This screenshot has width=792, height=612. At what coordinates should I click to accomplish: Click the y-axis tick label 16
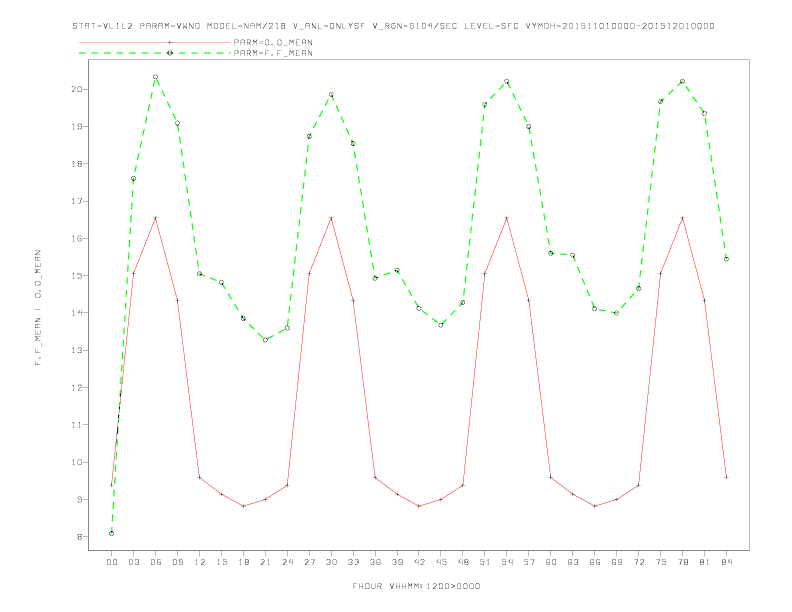point(76,238)
